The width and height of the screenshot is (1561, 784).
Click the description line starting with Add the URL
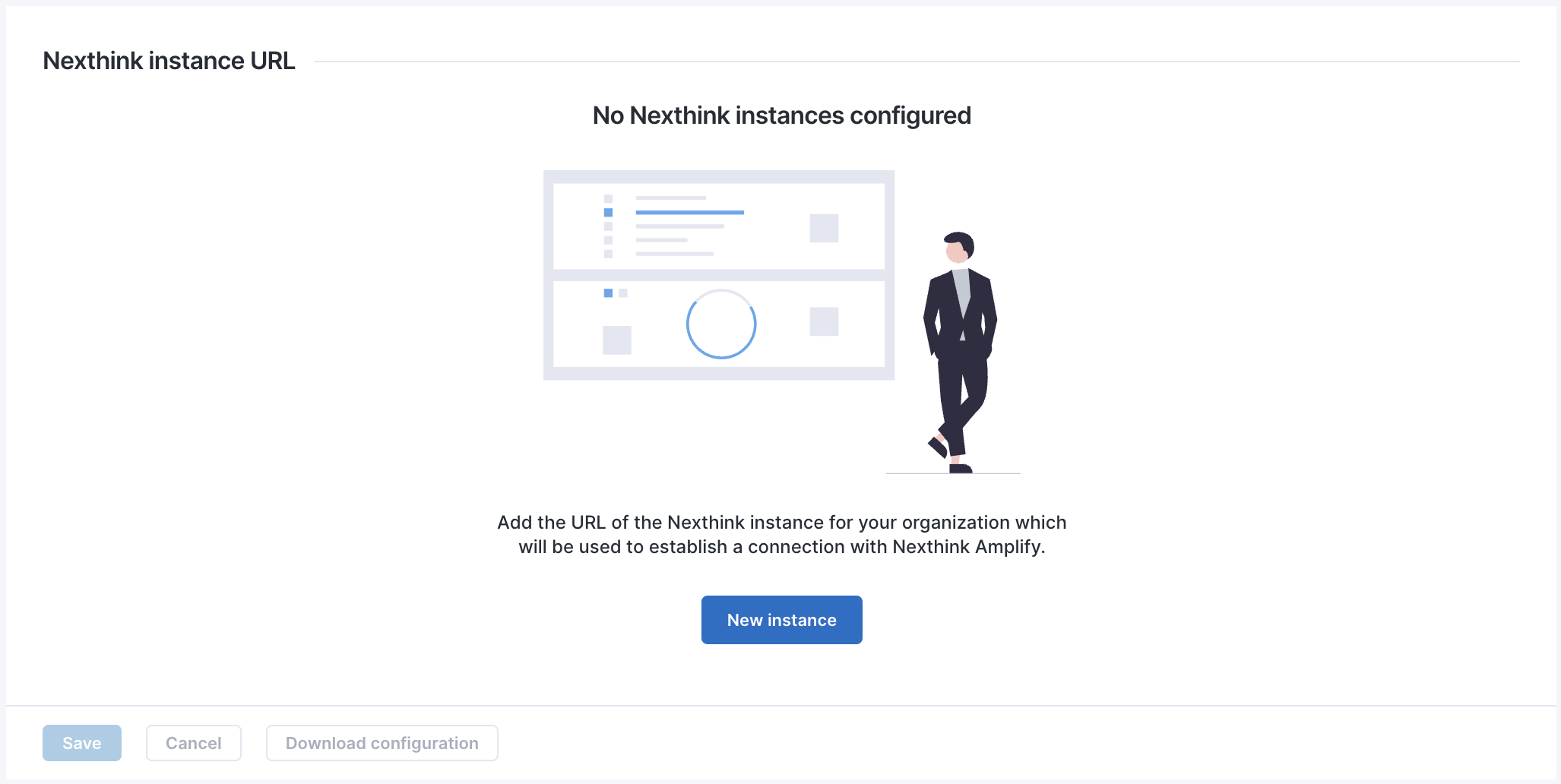[x=781, y=523]
